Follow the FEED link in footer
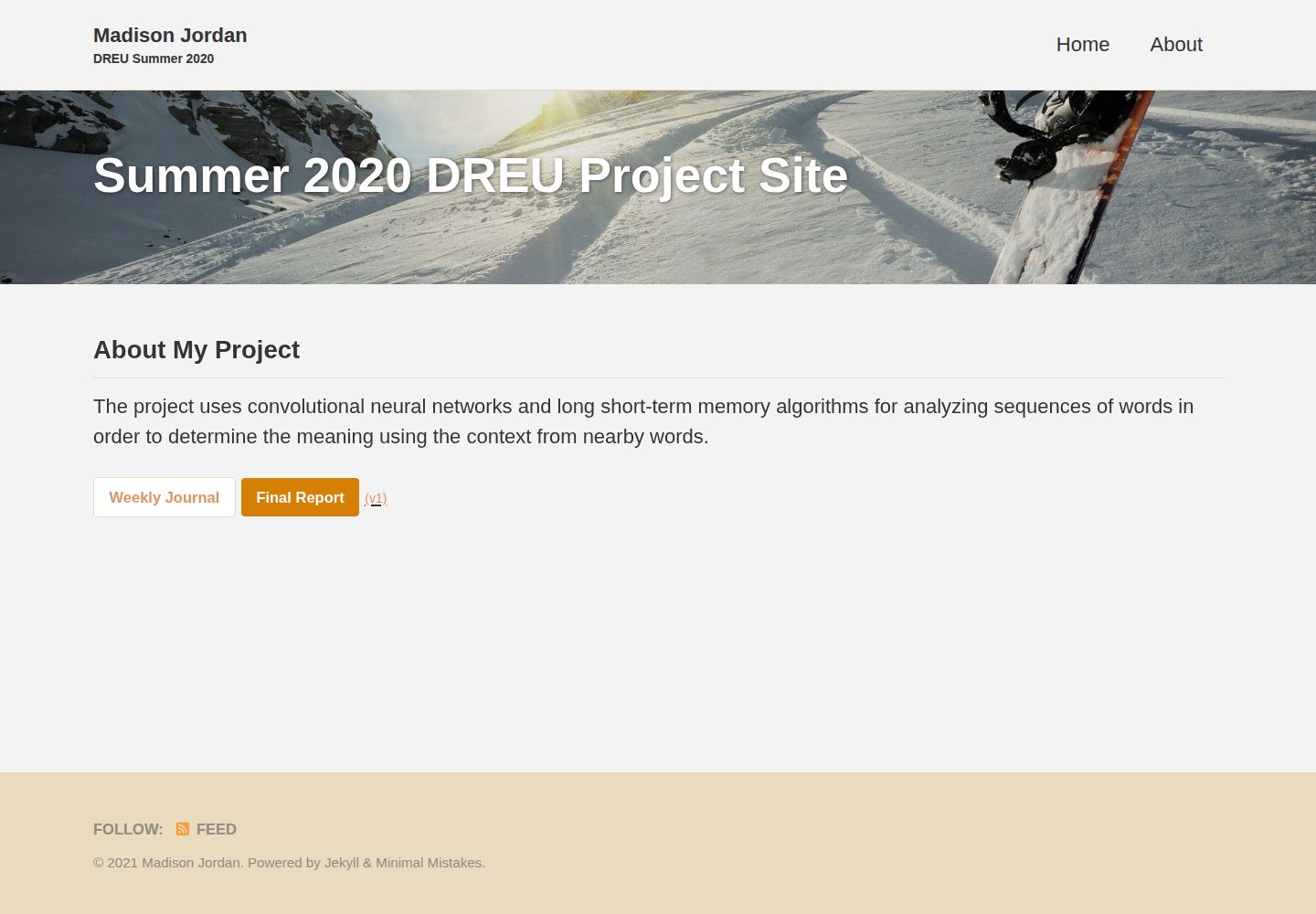The width and height of the screenshot is (1316, 914). pyautogui.click(x=207, y=829)
